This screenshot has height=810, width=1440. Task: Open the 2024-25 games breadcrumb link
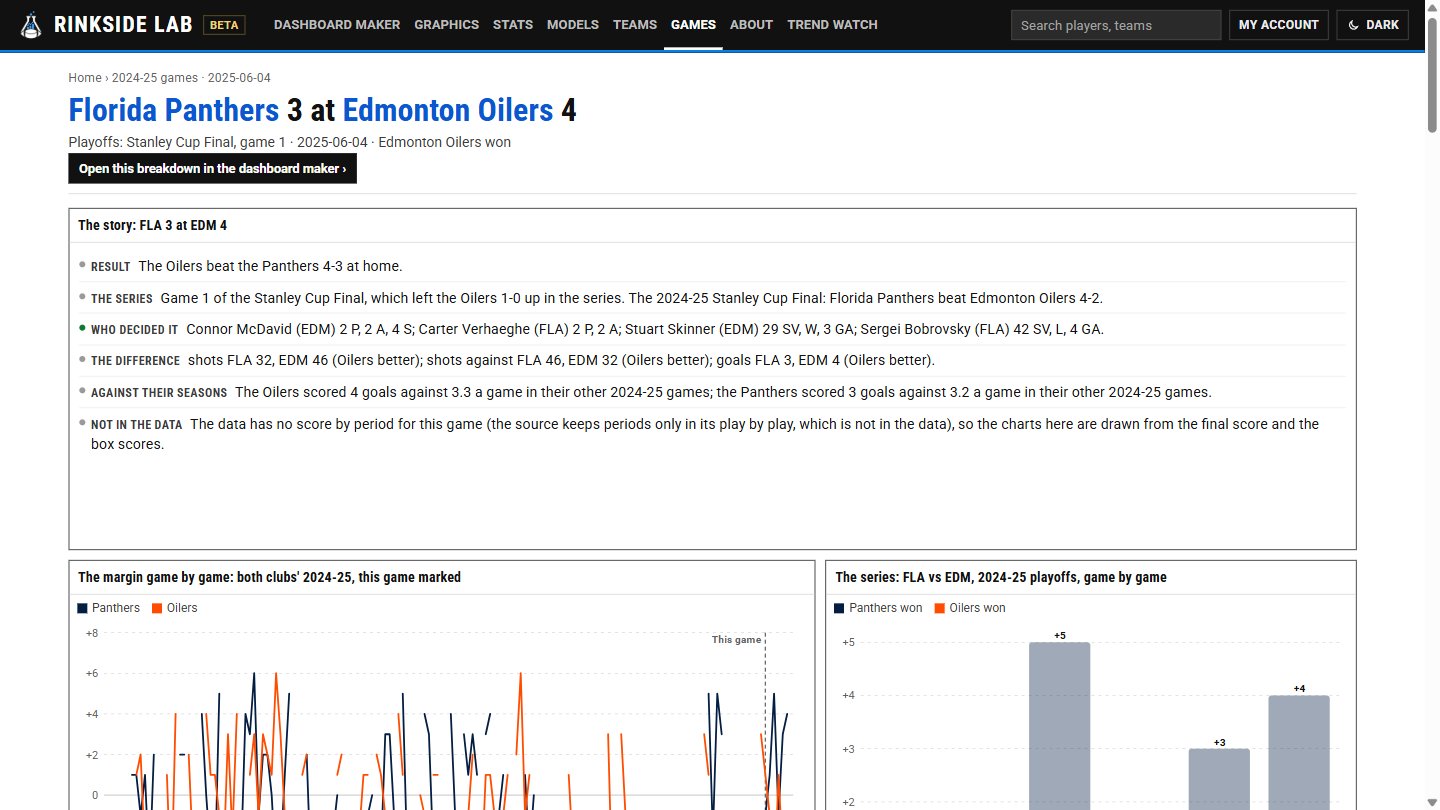[x=153, y=78]
